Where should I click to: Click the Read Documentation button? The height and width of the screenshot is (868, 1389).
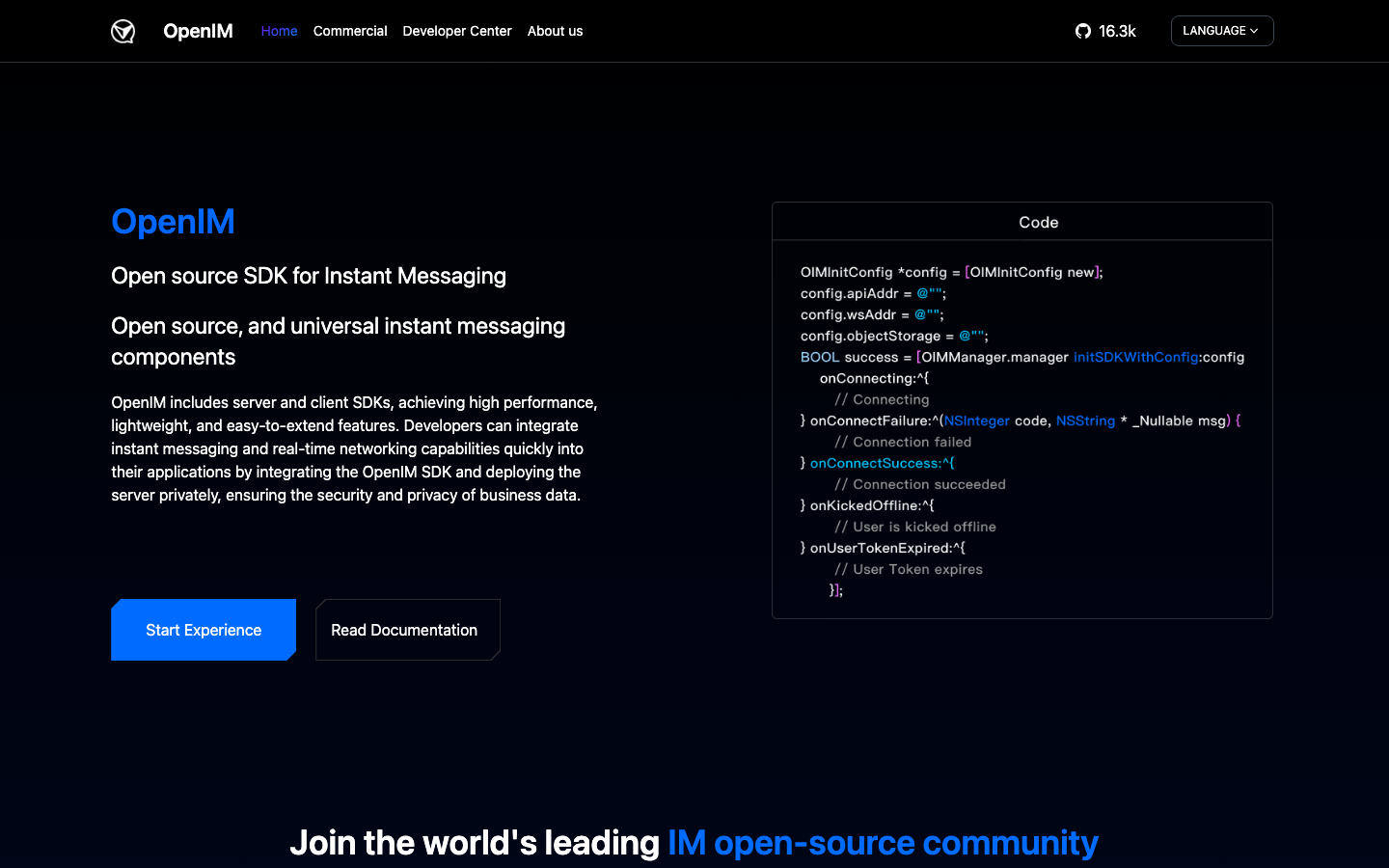(x=408, y=630)
